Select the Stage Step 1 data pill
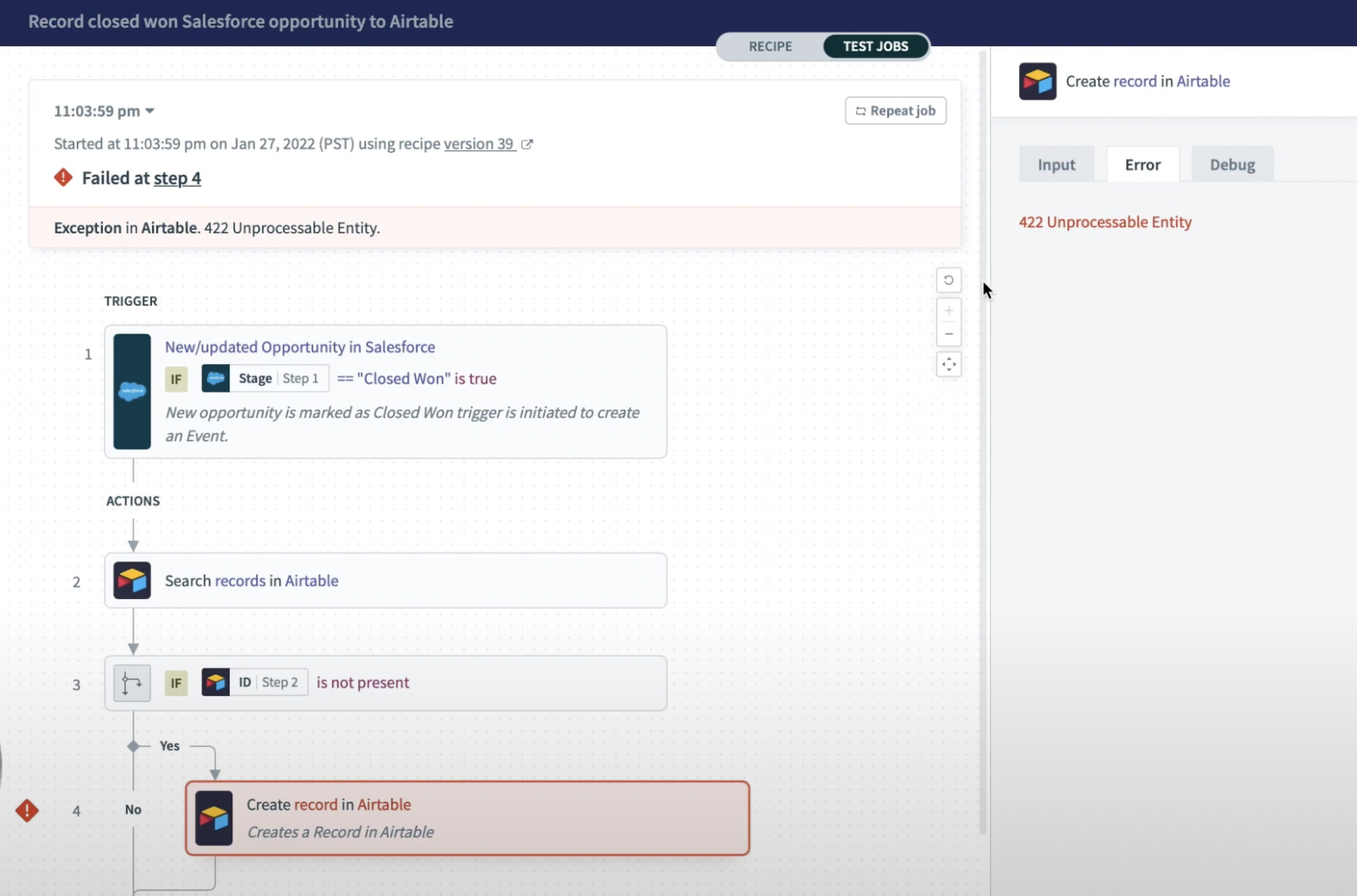 pyautogui.click(x=265, y=378)
